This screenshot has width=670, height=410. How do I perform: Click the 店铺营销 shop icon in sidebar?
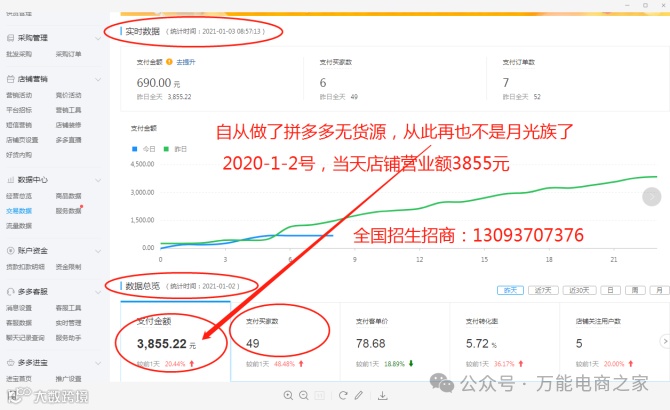coord(10,79)
